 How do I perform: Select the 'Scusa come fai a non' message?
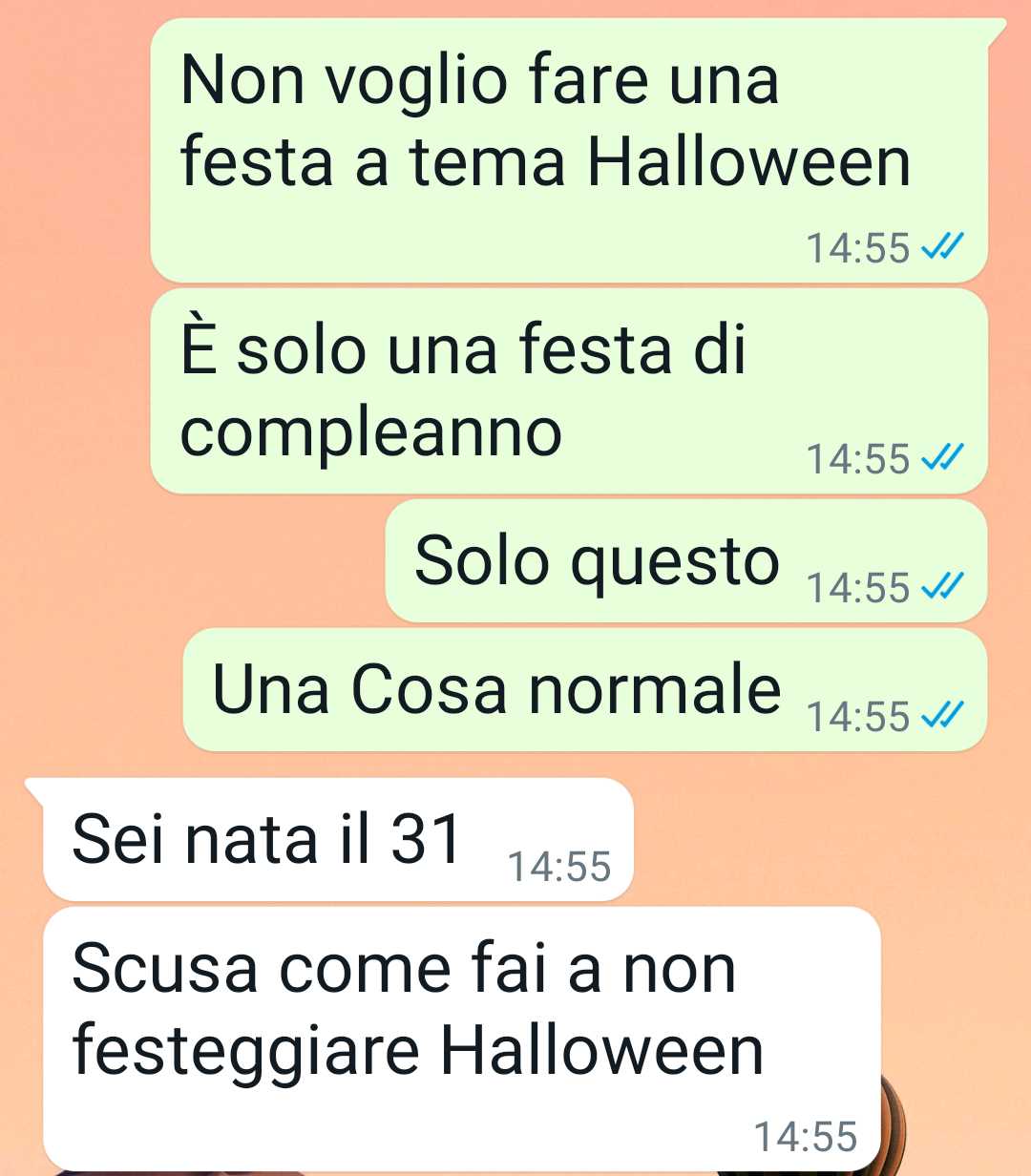click(462, 1039)
